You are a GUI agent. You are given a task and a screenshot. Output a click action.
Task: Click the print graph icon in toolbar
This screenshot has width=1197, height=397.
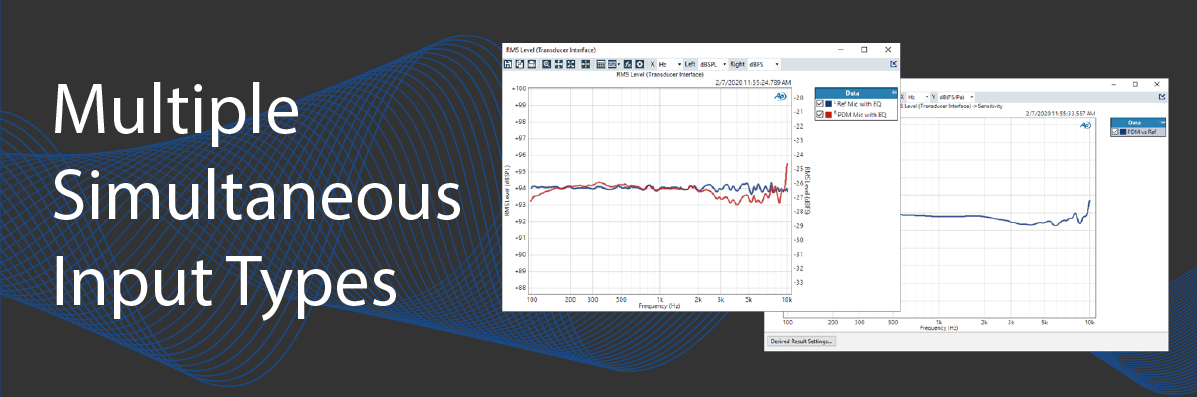pyautogui.click(x=532, y=64)
